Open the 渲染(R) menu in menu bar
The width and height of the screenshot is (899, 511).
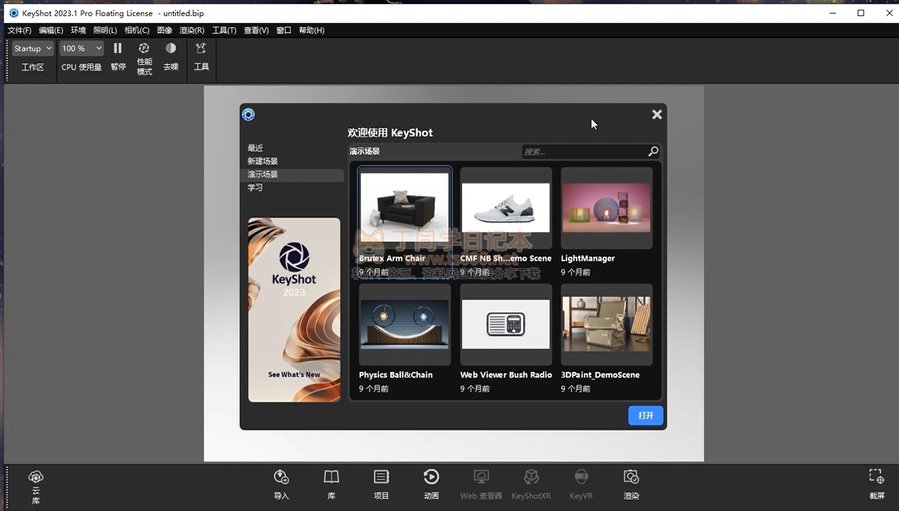(192, 30)
